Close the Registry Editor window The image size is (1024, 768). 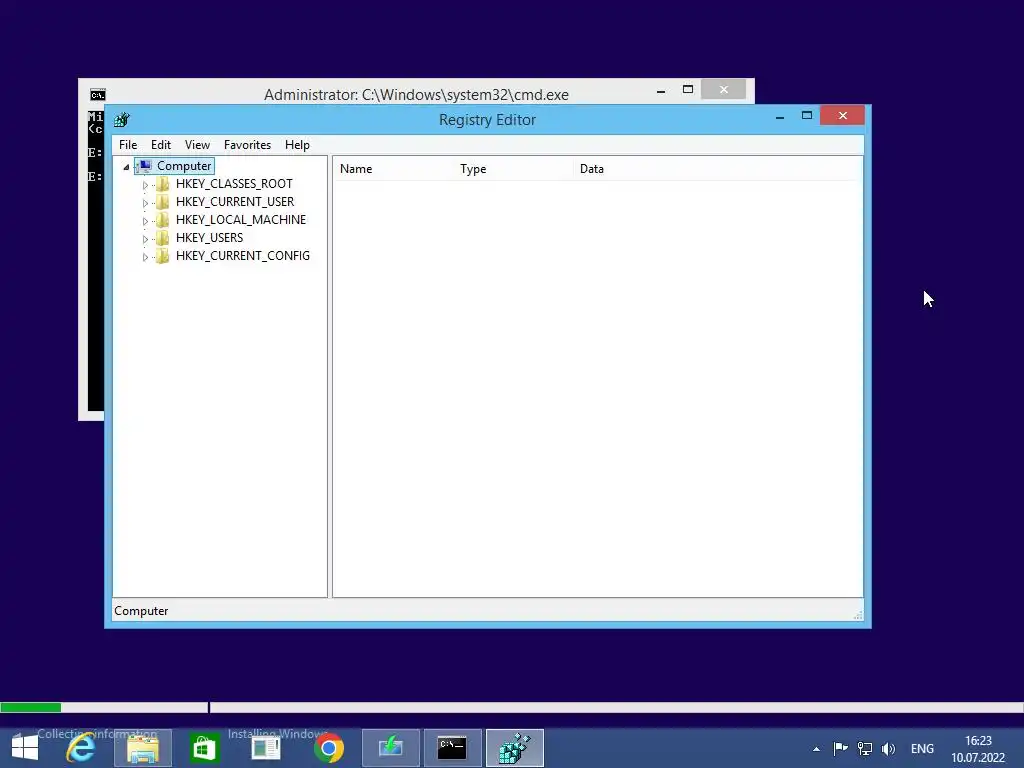842,116
